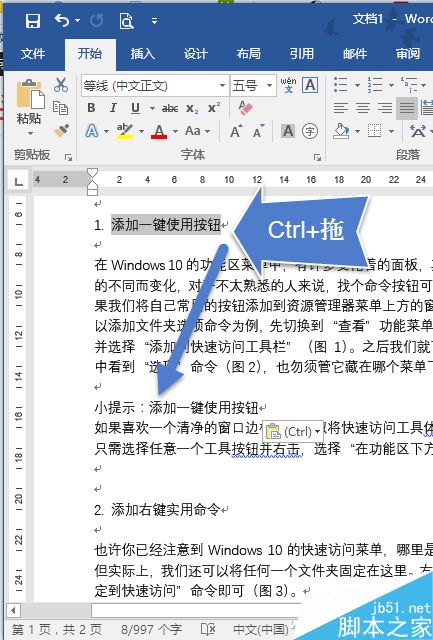
Task: Toggle superscript formatting
Action: click(x=214, y=108)
